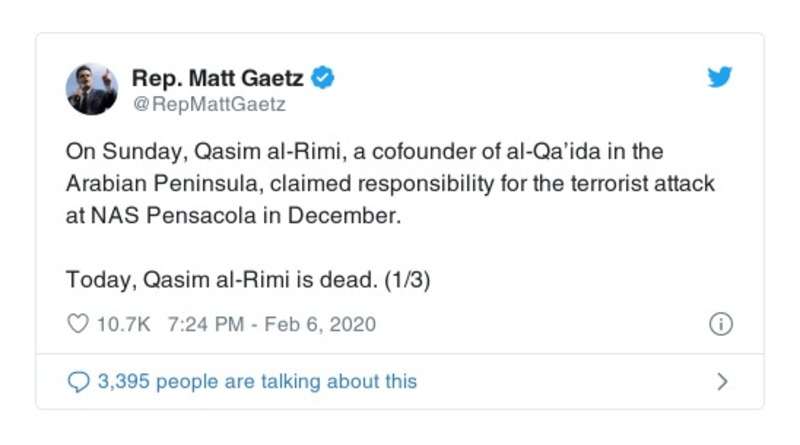Click the 10.7K likes count
Viewport: 800px width, 445px height.
click(123, 324)
